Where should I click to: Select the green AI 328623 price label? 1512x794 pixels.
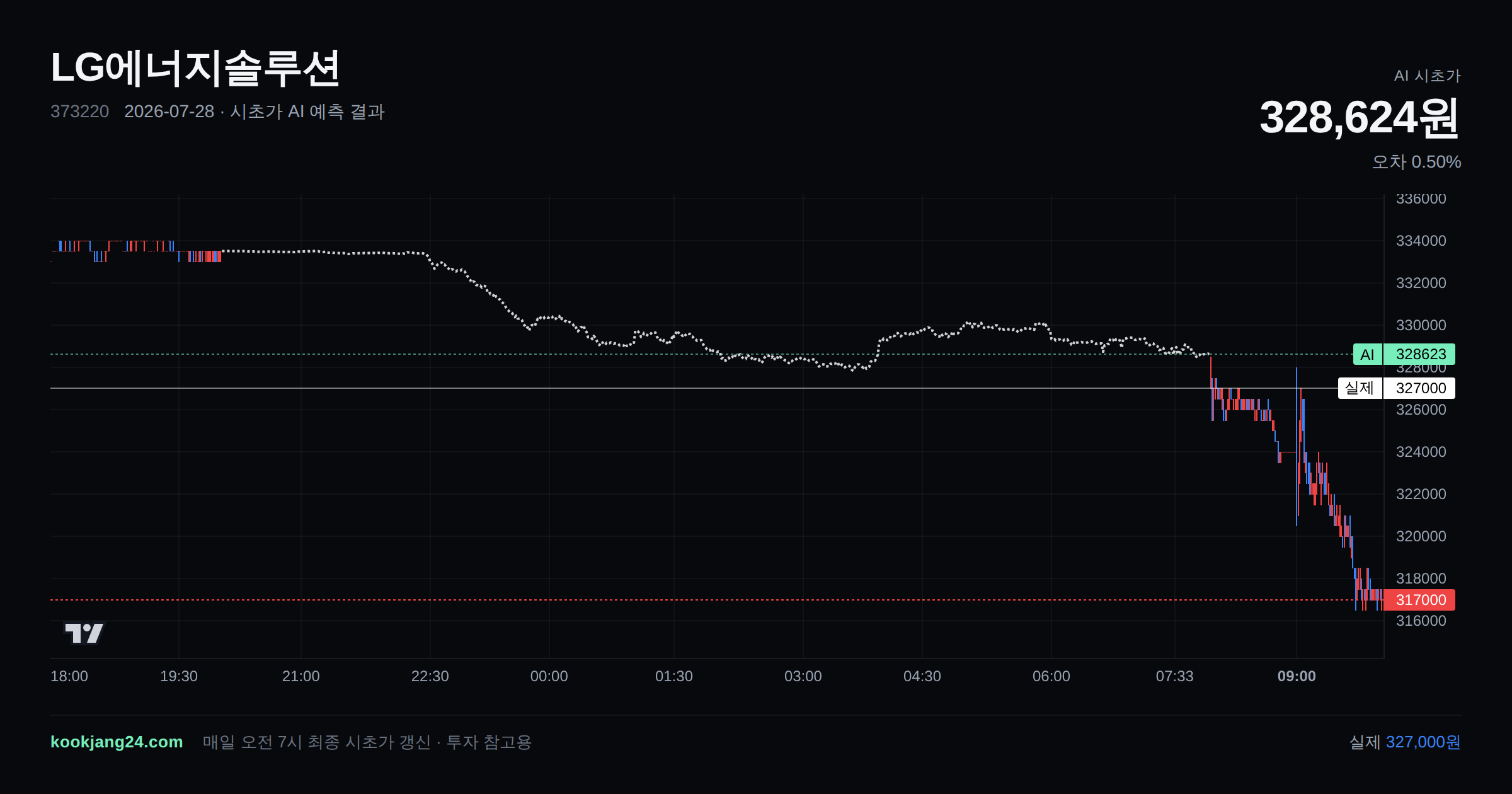pos(1404,354)
